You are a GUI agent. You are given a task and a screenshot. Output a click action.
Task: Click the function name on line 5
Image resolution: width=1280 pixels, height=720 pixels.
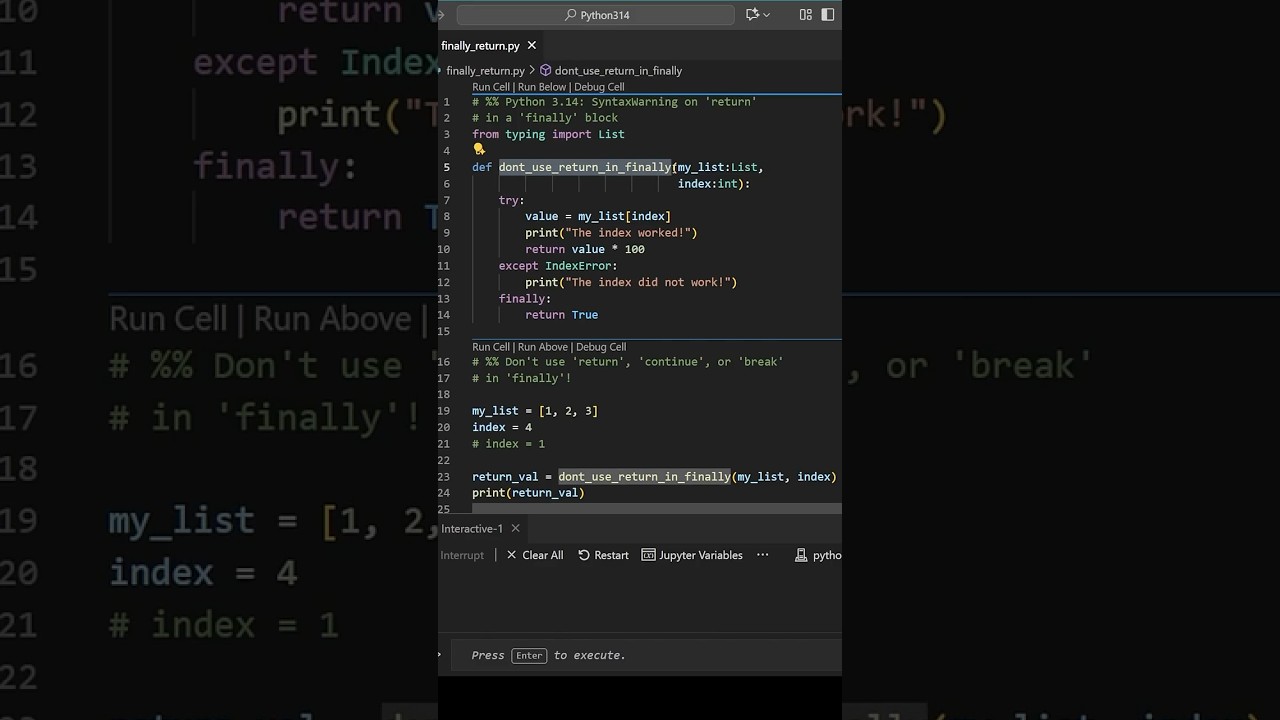tap(585, 167)
